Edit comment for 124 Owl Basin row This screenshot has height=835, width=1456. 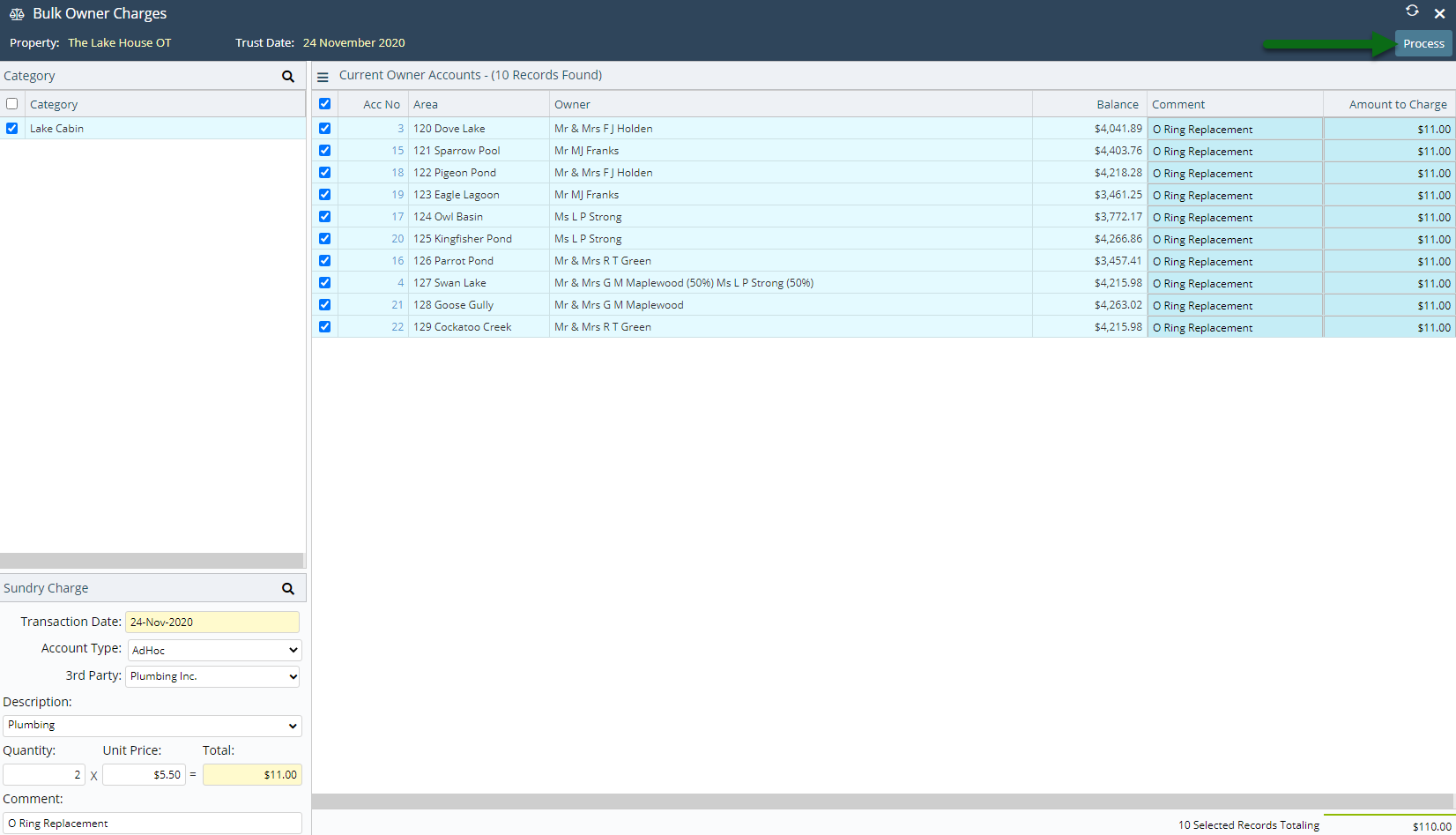tap(1235, 217)
